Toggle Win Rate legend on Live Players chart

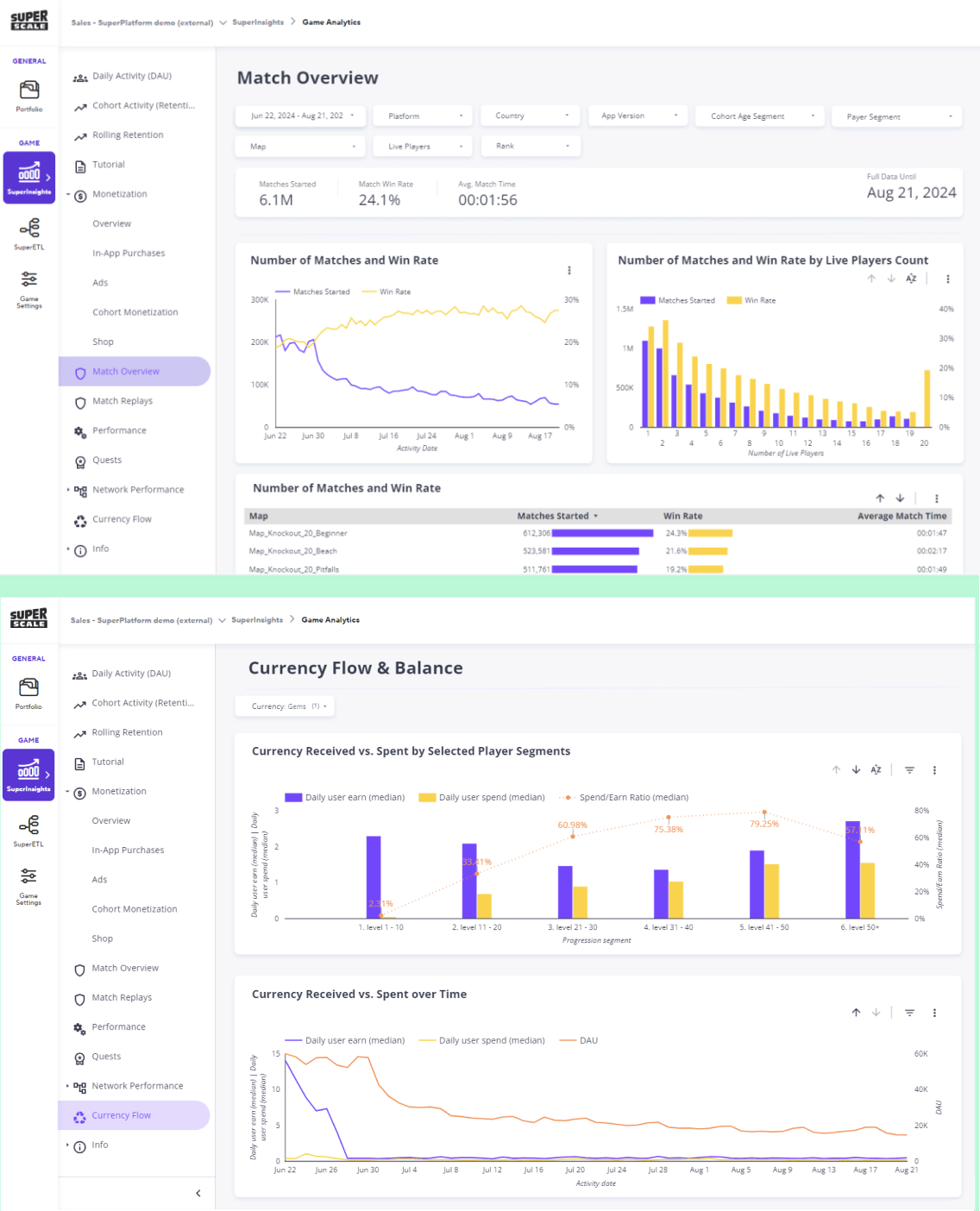coord(751,300)
